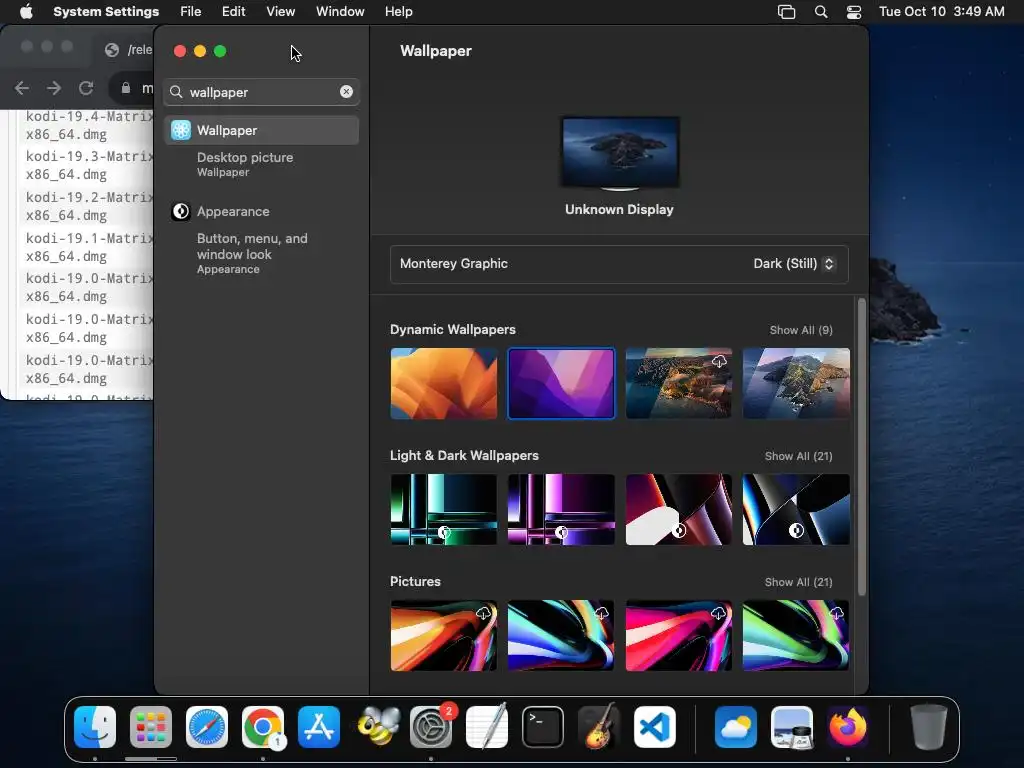Click the wallpaper search field
Image resolution: width=1024 pixels, height=768 pixels.
click(x=261, y=92)
